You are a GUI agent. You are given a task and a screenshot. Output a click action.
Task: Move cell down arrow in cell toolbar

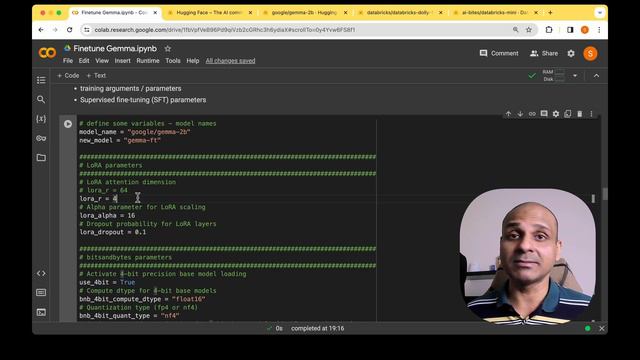[x=520, y=114]
